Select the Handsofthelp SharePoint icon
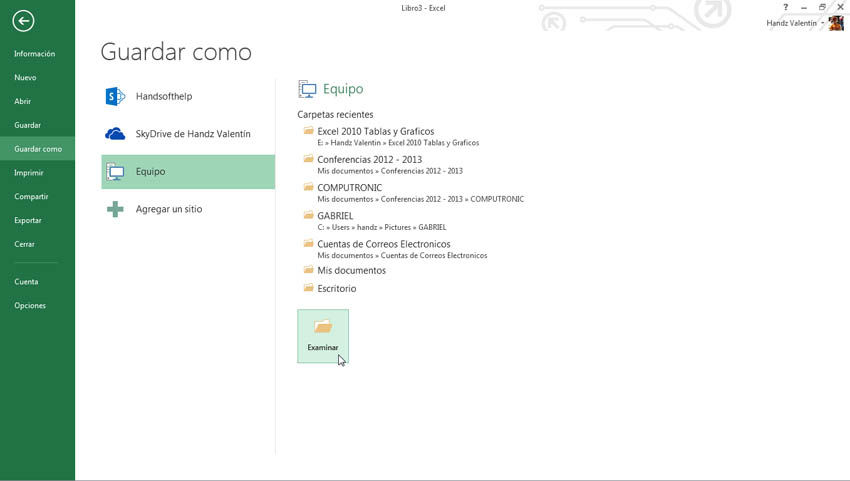This screenshot has width=850, height=481. [116, 96]
